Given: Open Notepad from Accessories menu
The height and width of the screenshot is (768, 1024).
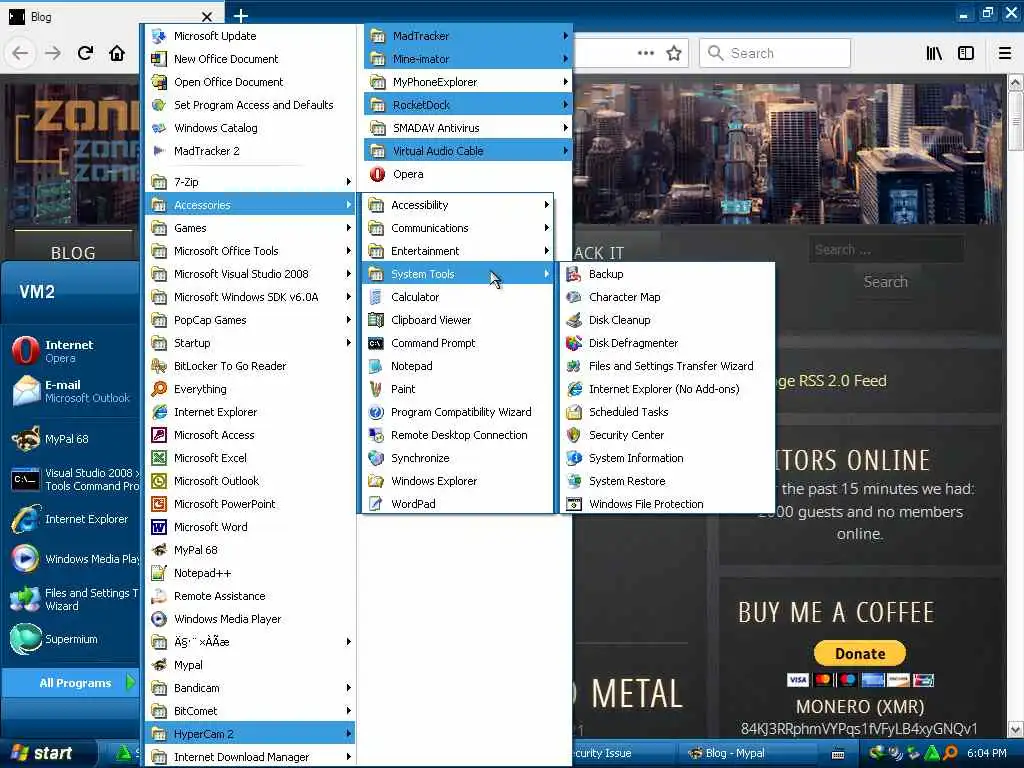Looking at the screenshot, I should (457, 366).
